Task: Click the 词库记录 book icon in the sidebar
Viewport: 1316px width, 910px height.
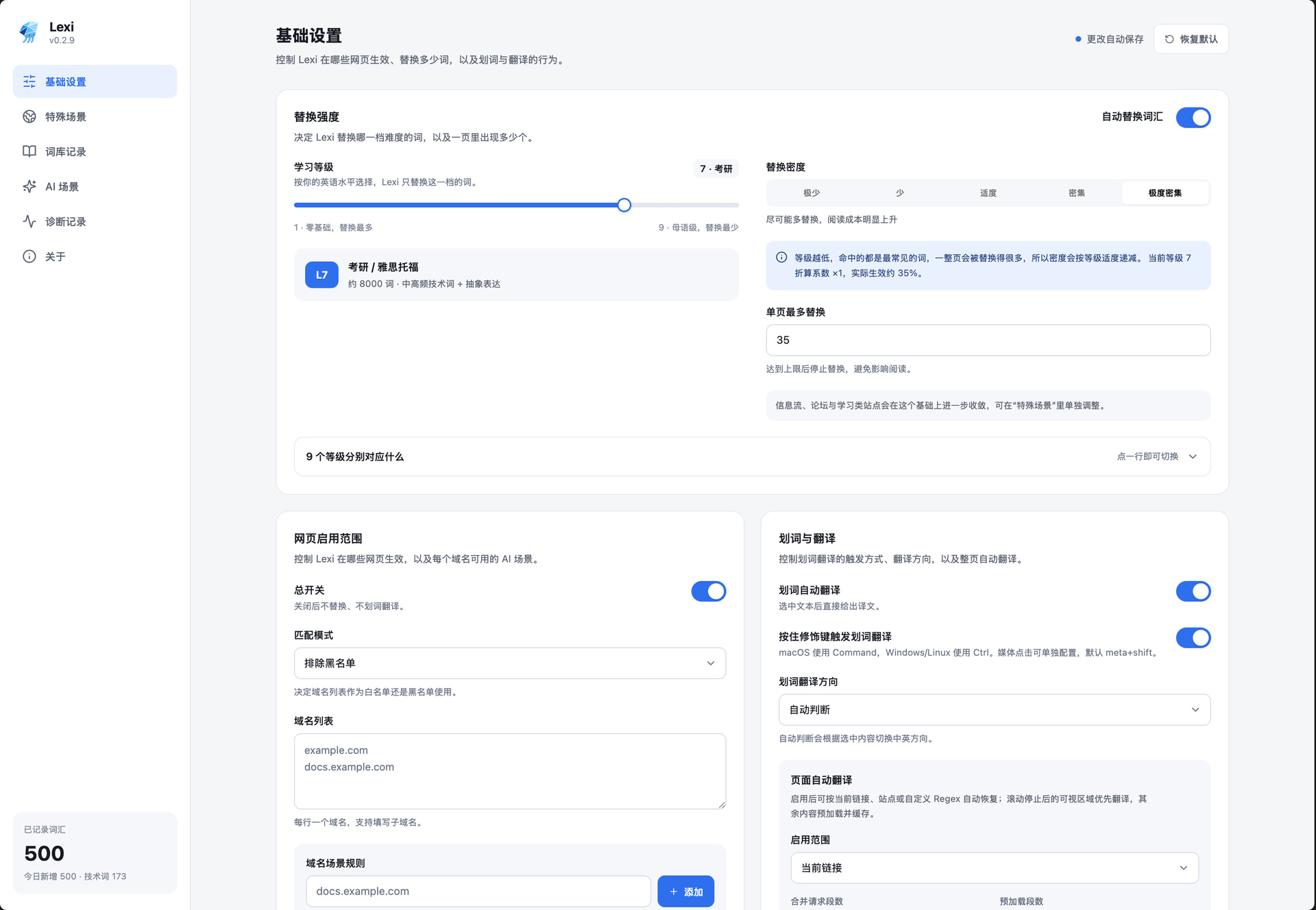Action: tap(29, 151)
